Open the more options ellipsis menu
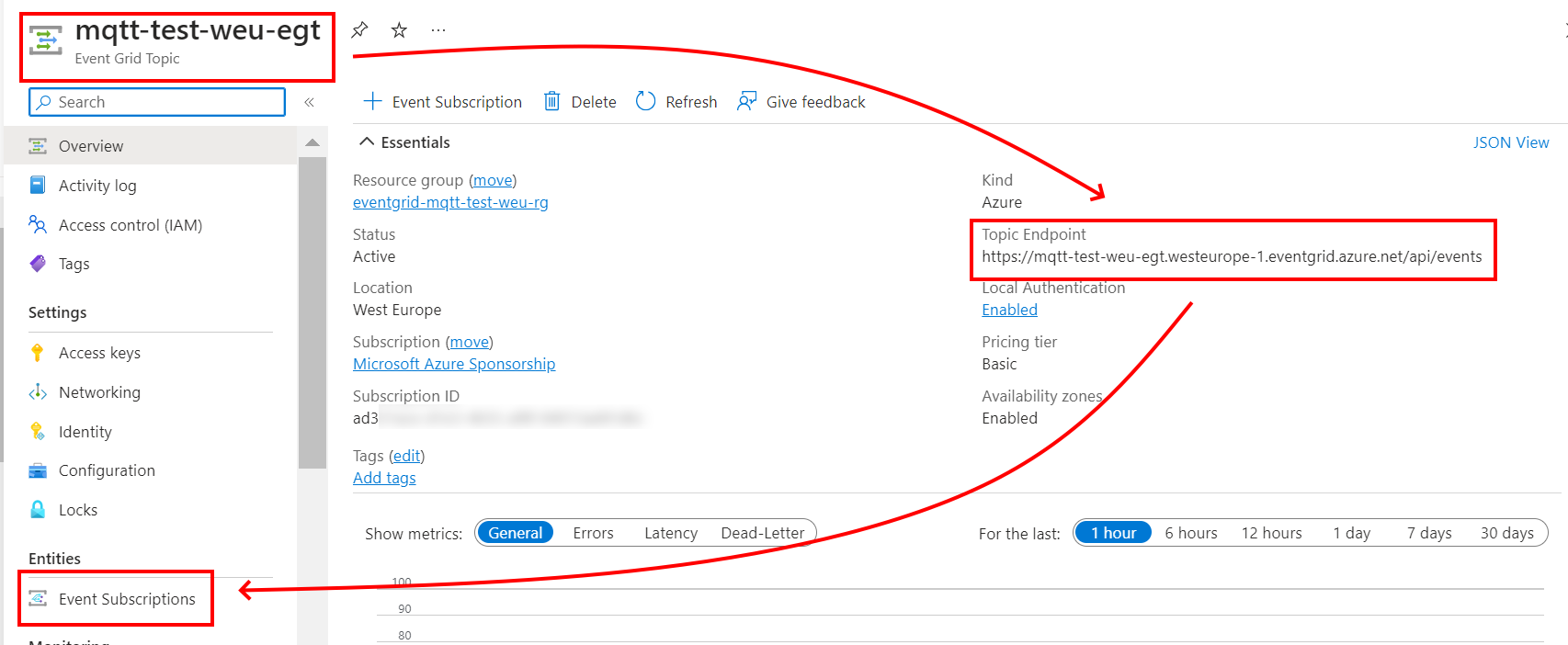Screen dimensions: 1568x645 438,30
